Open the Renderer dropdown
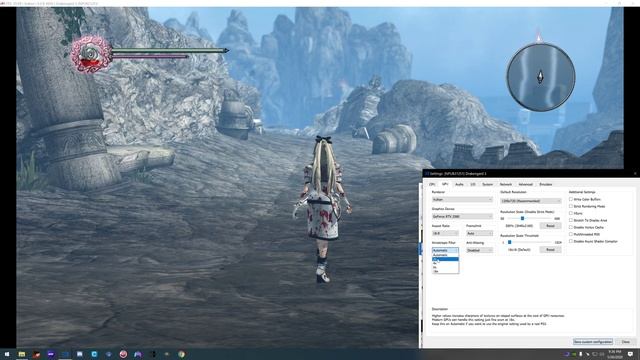The image size is (640, 360). (462, 200)
